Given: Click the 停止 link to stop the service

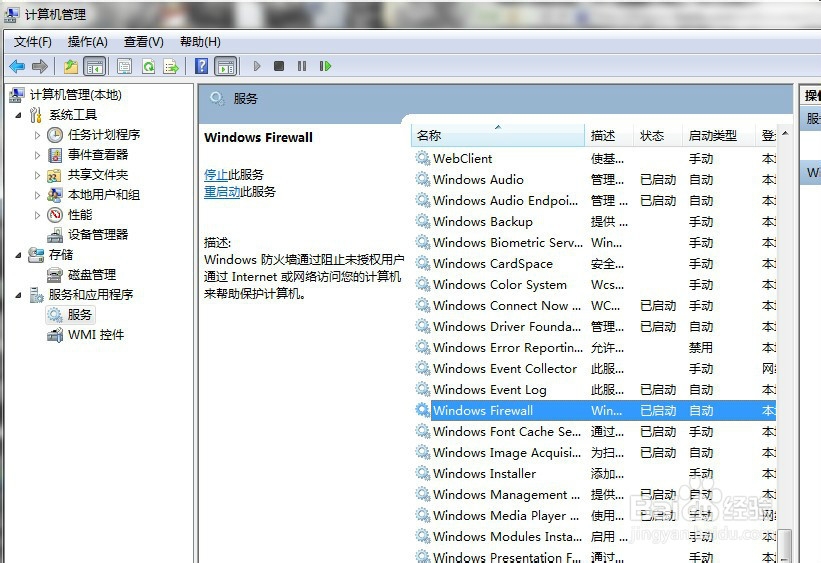Looking at the screenshot, I should 216,174.
